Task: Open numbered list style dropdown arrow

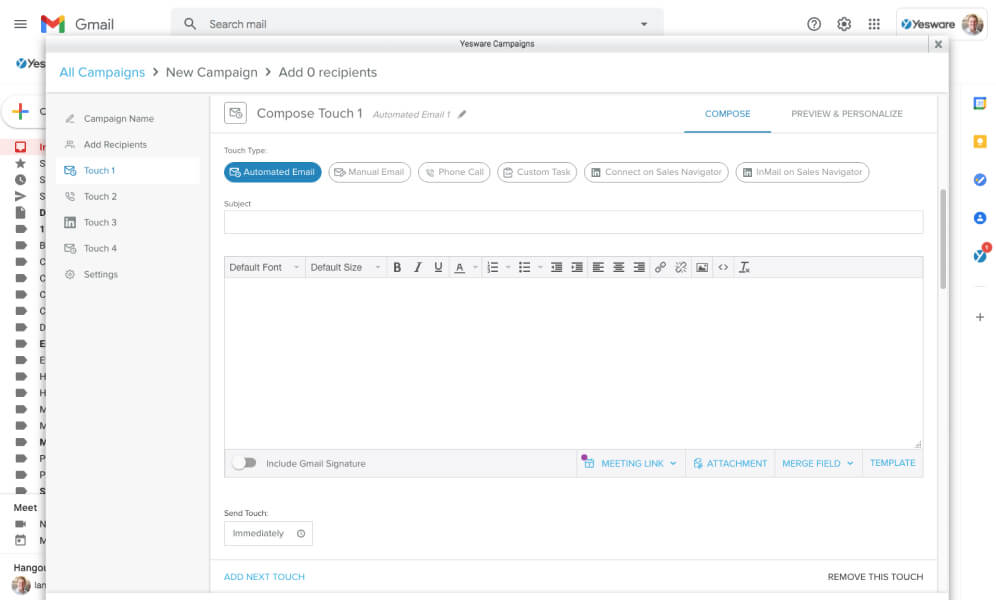Action: tap(508, 267)
